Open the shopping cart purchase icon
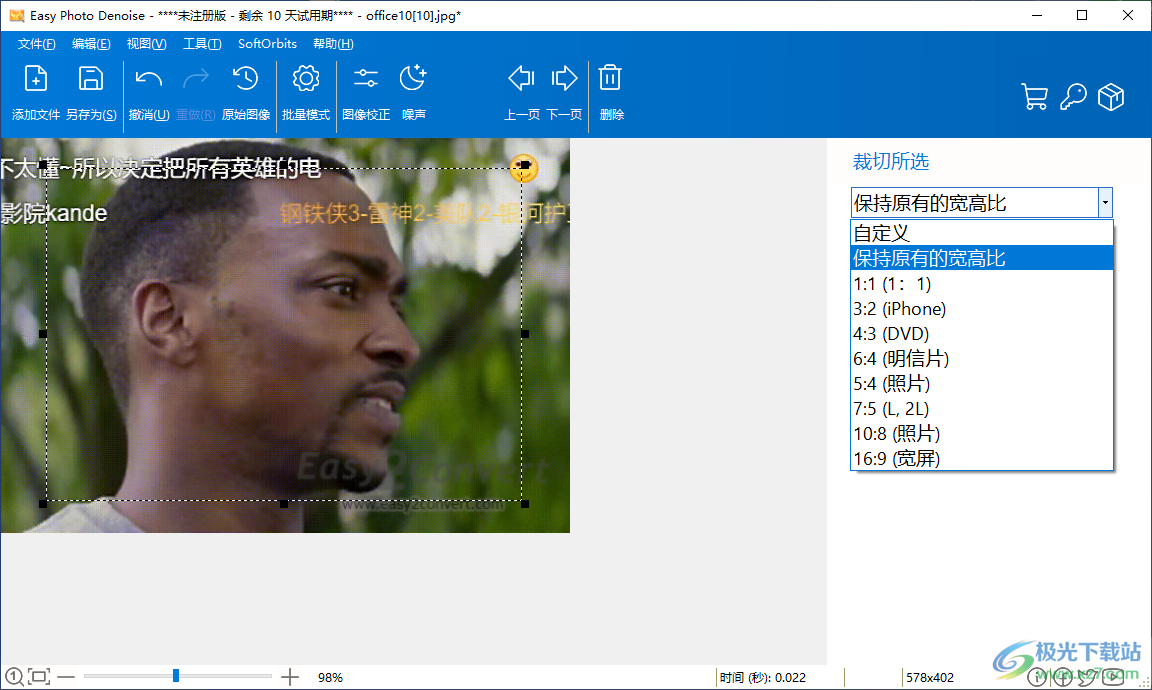 point(1034,97)
